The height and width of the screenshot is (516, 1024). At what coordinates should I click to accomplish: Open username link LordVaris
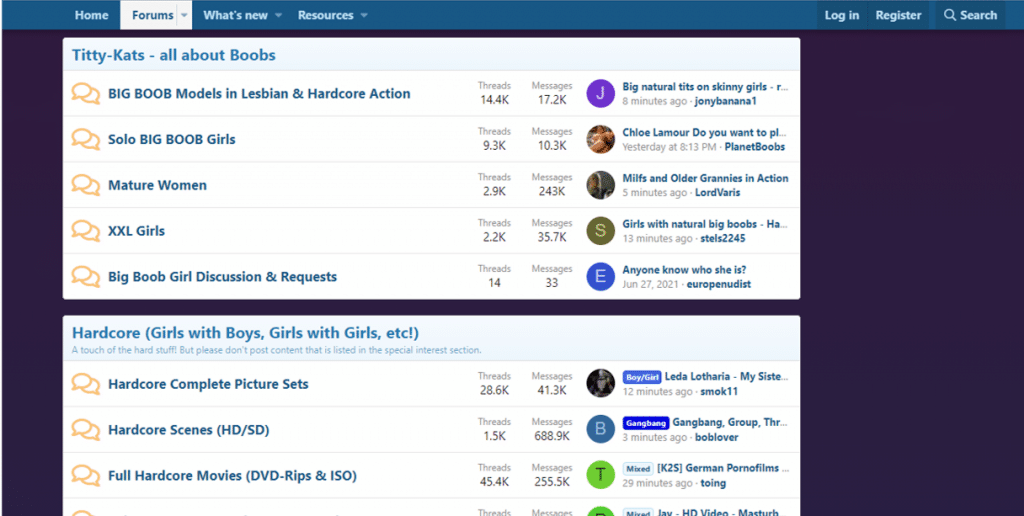tap(717, 193)
